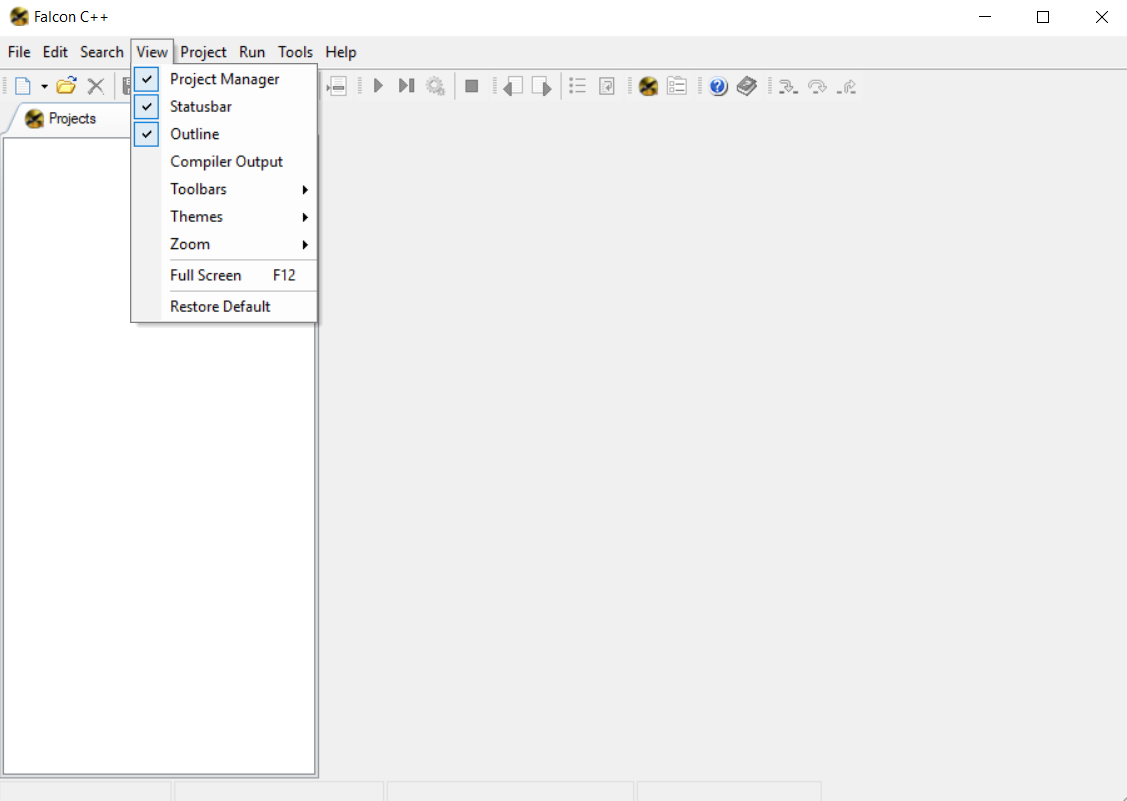Toggle the Outline checkbox off
This screenshot has width=1127, height=801.
coord(195,133)
